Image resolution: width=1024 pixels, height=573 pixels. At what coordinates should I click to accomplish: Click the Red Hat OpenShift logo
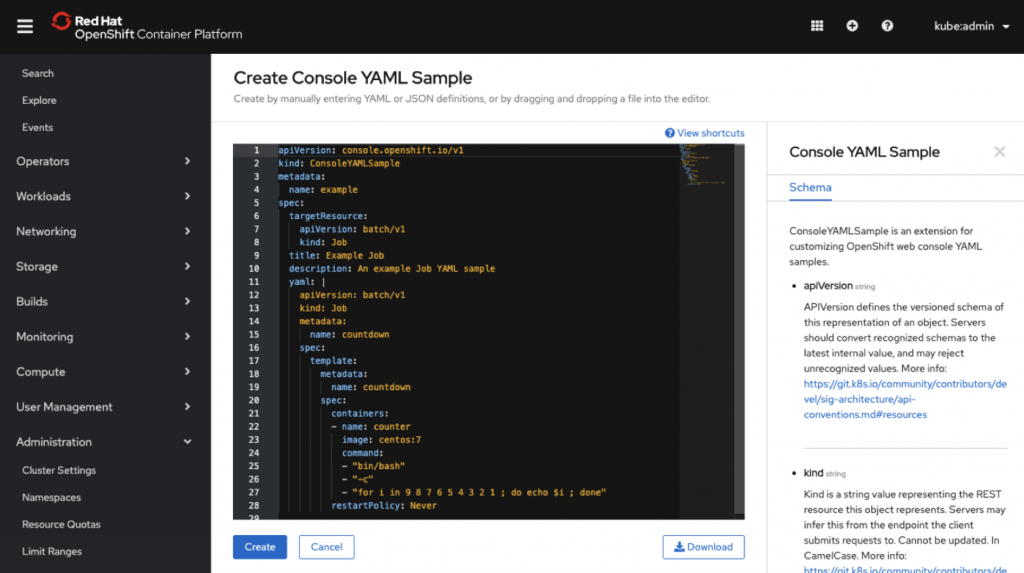click(x=146, y=26)
